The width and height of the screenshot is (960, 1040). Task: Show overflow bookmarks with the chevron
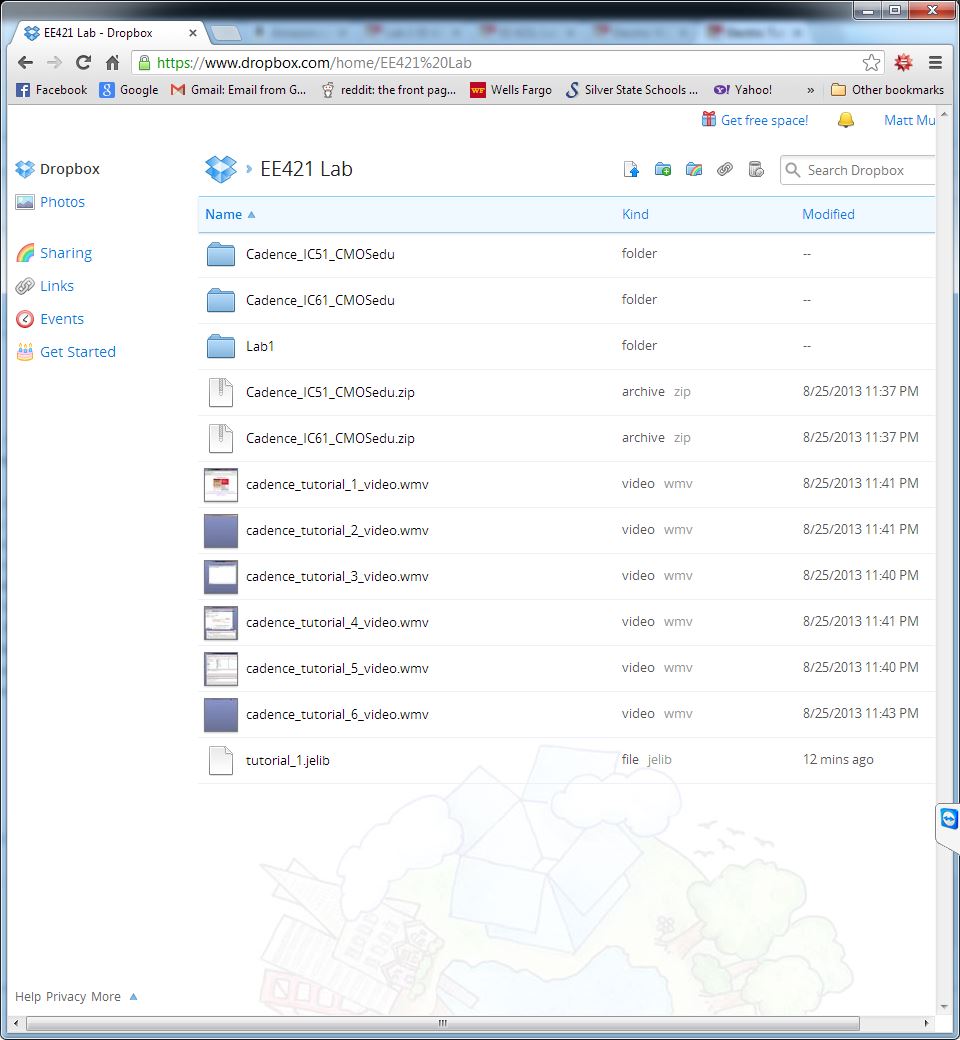coord(811,90)
